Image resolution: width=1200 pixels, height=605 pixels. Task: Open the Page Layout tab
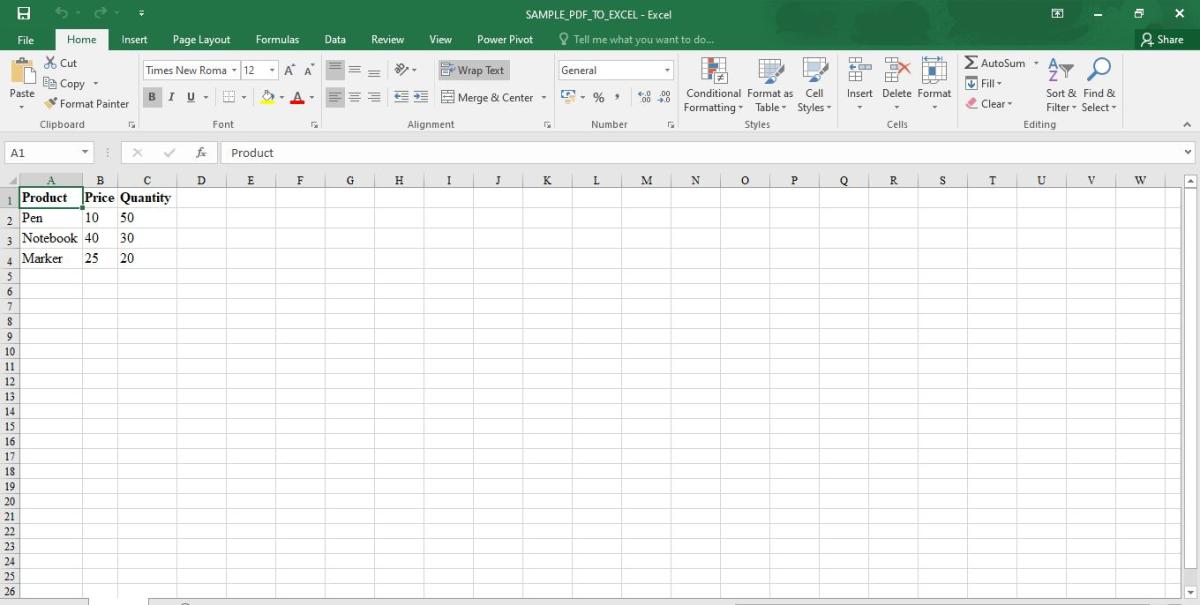click(201, 40)
